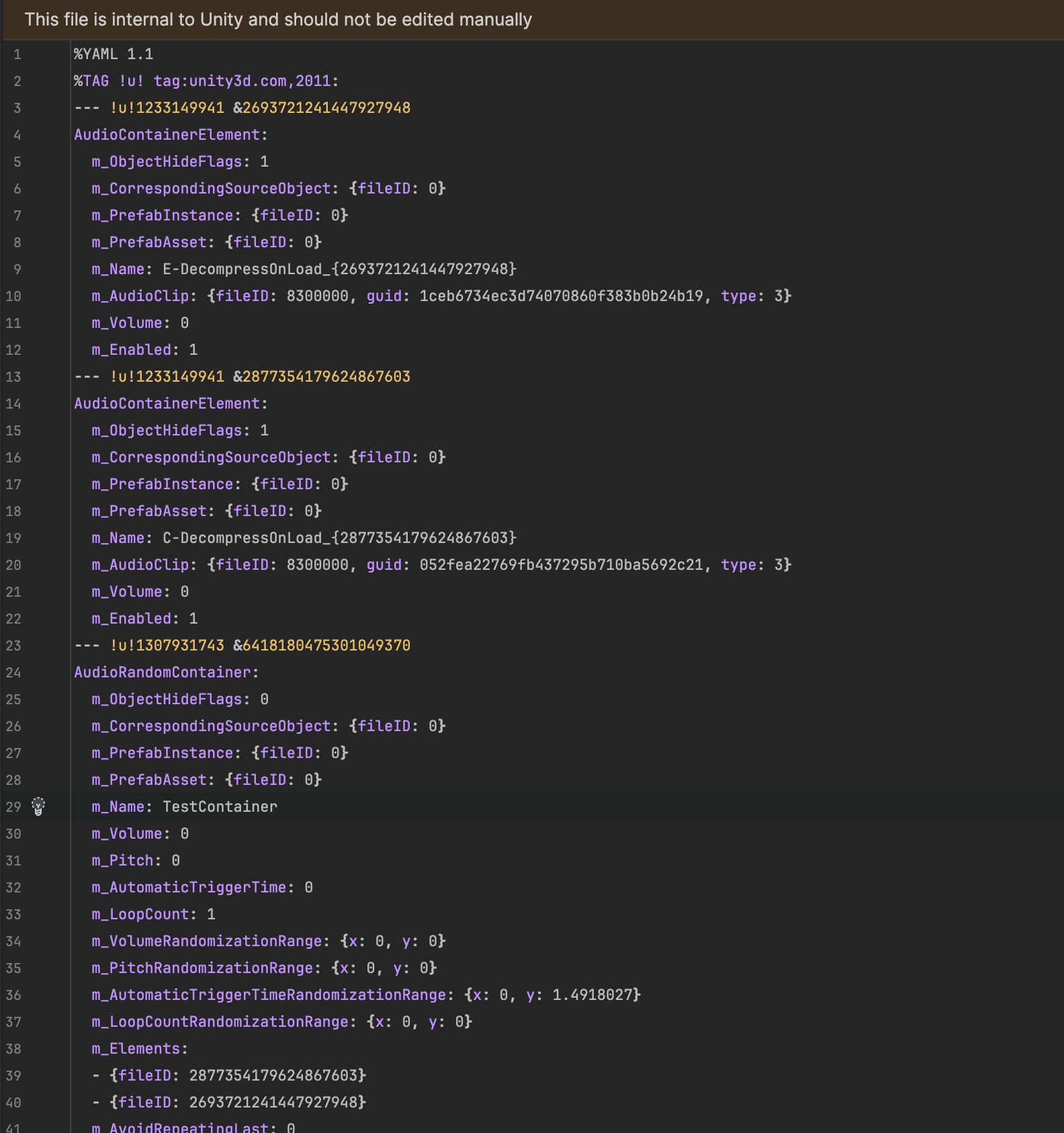Screen dimensions: 1064x1133
Task: Click the C-DecompressOnLoad name value
Action: pyautogui.click(x=339, y=538)
